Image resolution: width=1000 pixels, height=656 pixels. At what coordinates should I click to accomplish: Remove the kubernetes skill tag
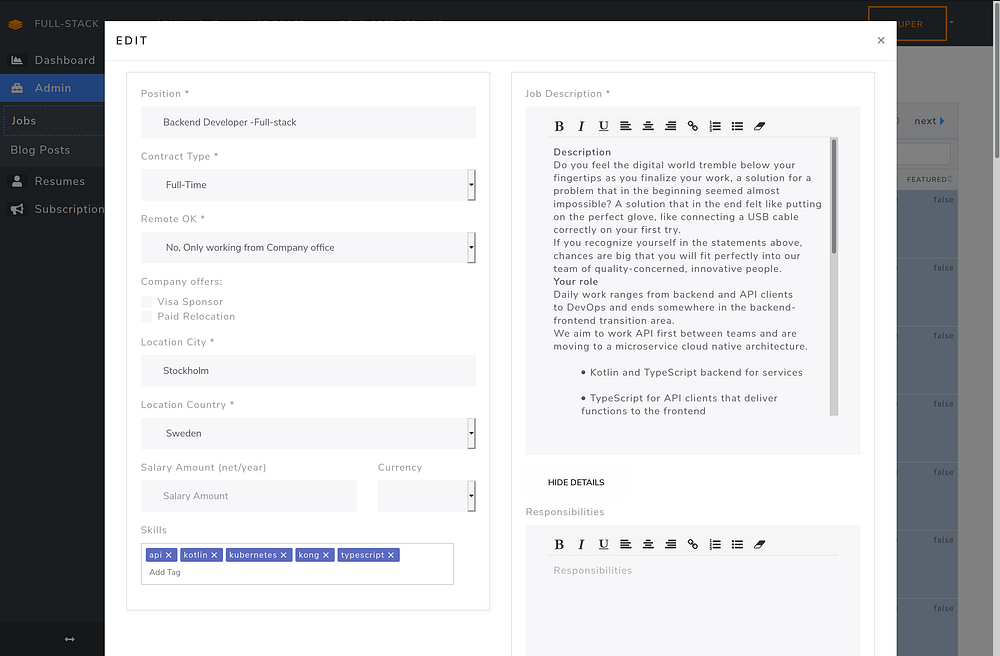click(284, 555)
